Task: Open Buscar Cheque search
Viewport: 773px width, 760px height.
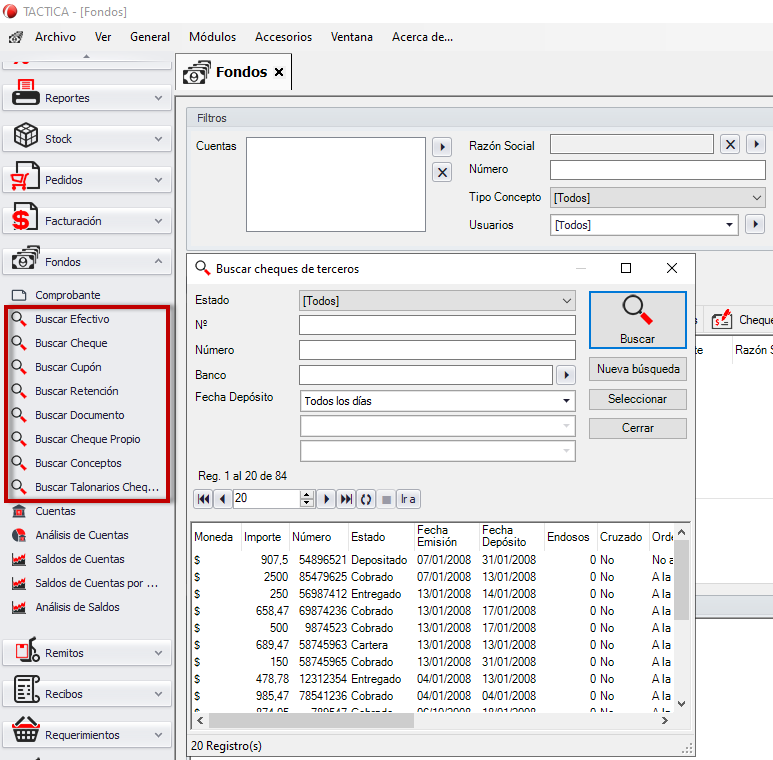Action: (71, 343)
